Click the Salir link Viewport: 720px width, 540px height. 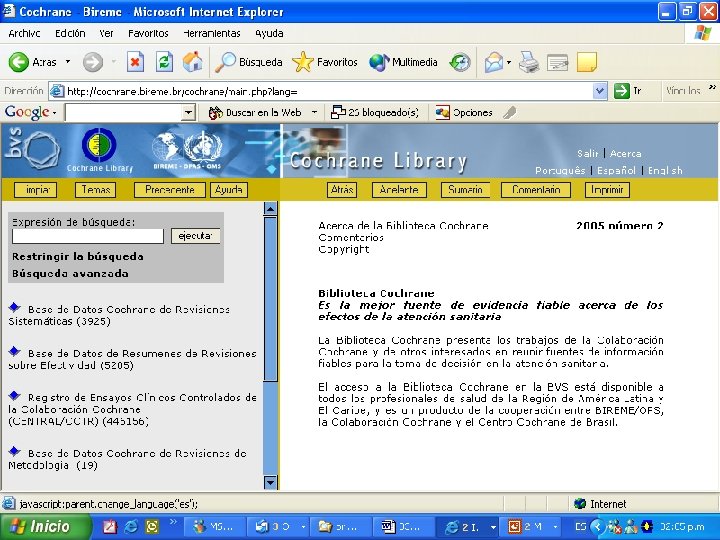click(x=587, y=153)
